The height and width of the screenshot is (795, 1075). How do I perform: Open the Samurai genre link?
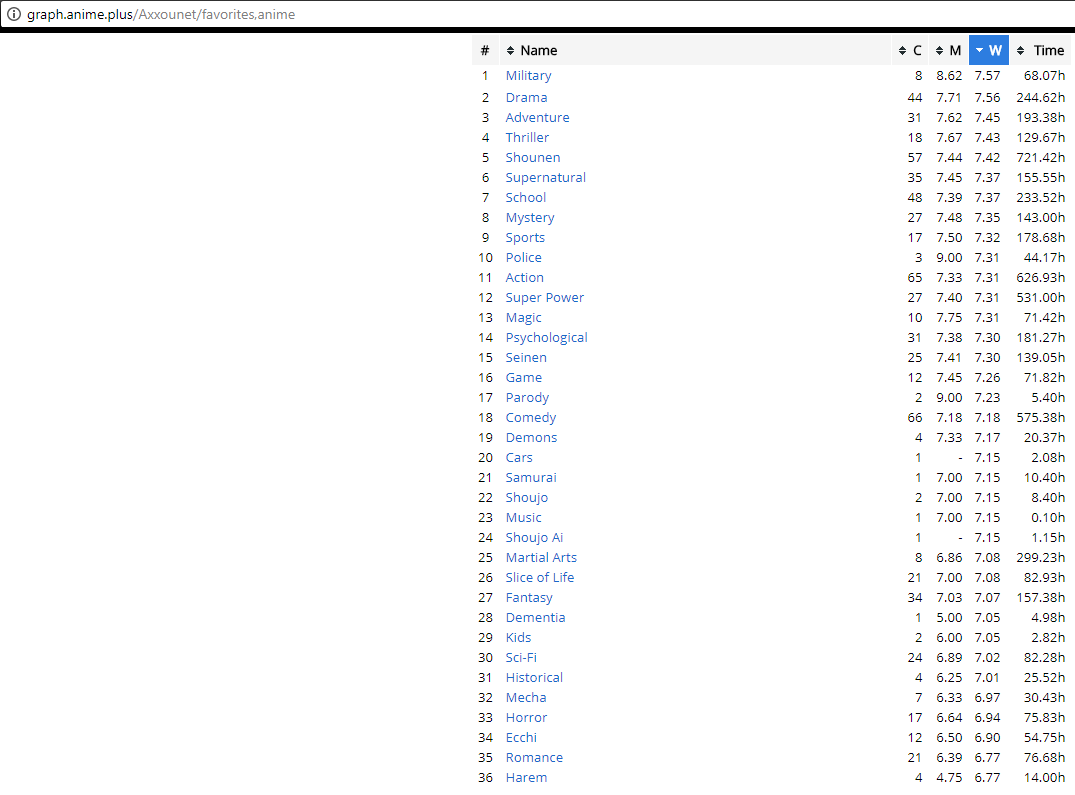tap(531, 477)
